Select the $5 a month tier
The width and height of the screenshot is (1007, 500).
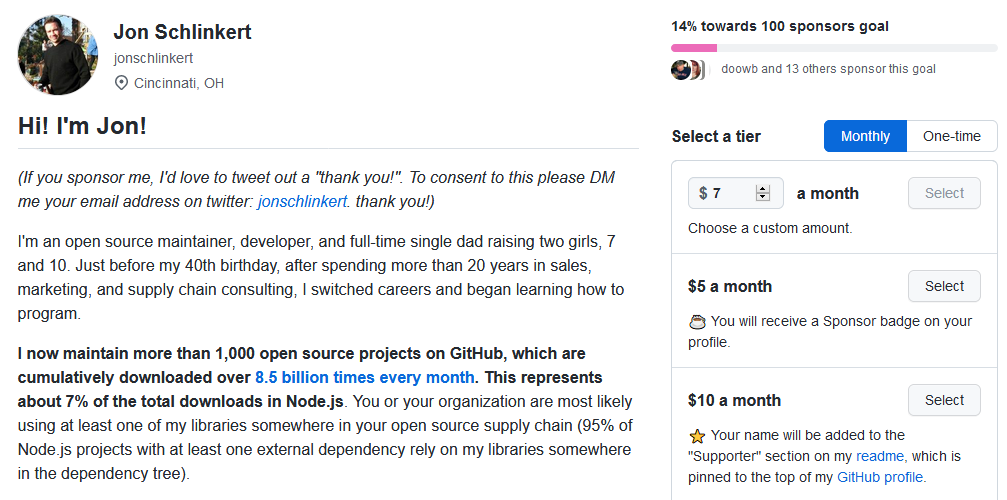(x=944, y=286)
